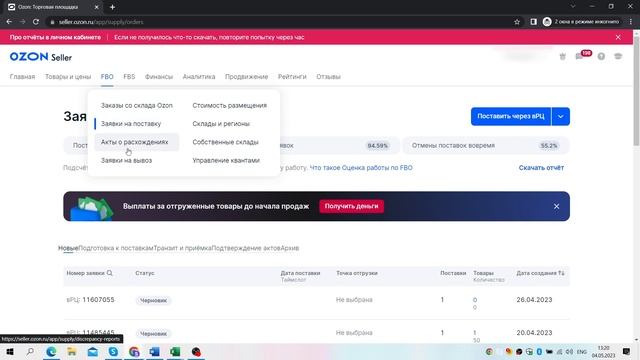Close the Ozon browser tab
The height and width of the screenshot is (360, 640).
point(96,7)
